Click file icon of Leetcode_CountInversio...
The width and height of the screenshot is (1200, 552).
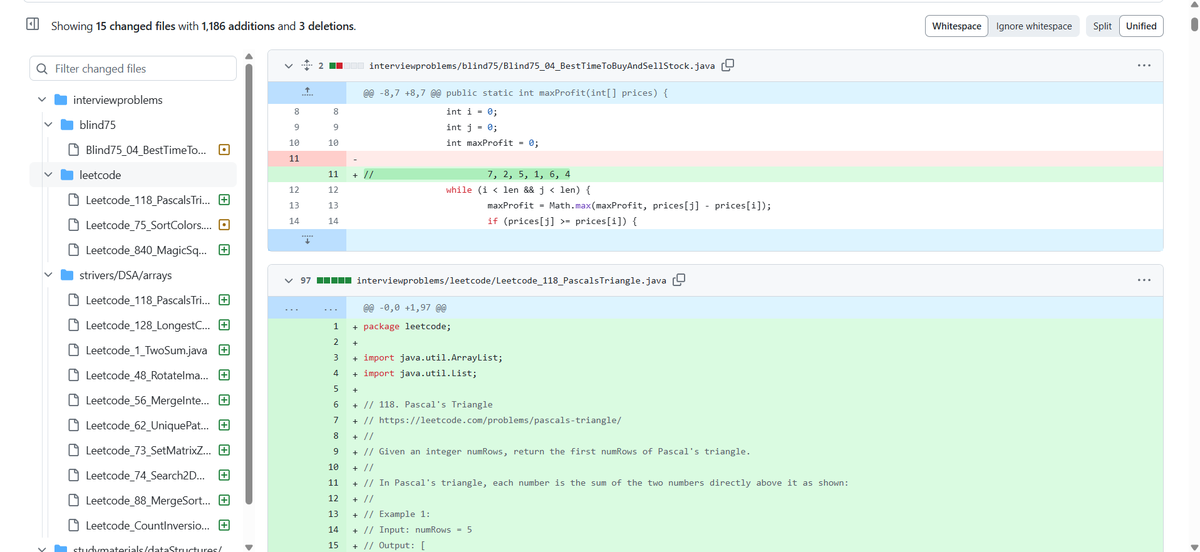point(74,525)
